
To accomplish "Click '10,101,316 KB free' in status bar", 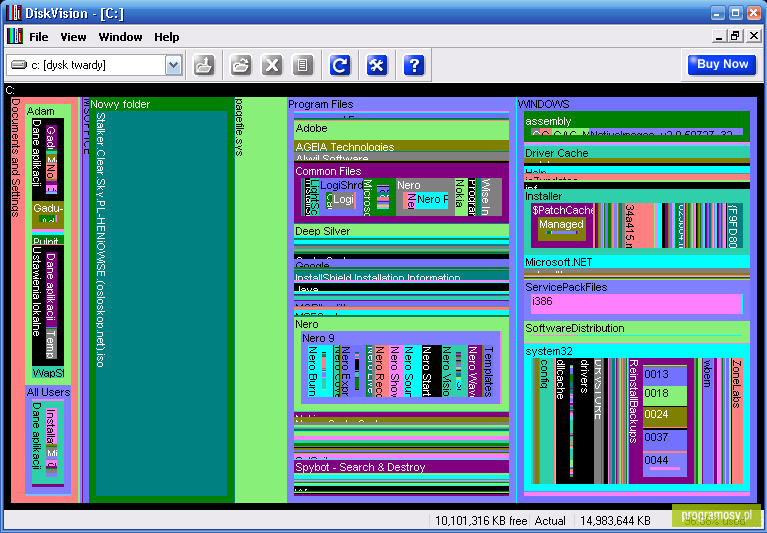I will click(x=481, y=521).
